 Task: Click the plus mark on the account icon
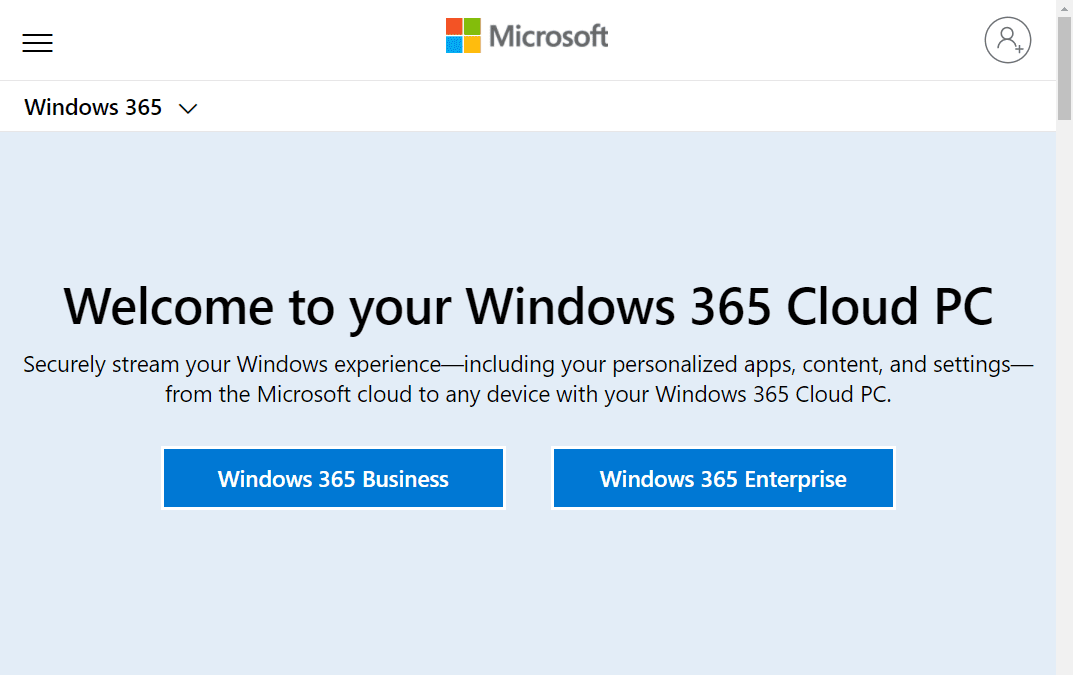click(1019, 50)
